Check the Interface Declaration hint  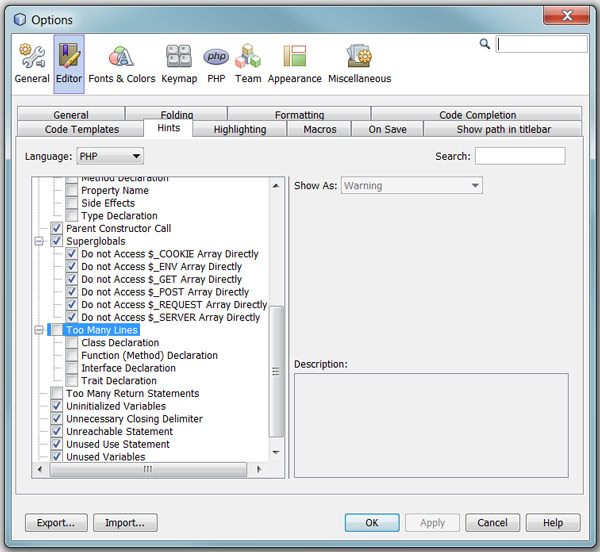tap(72, 368)
